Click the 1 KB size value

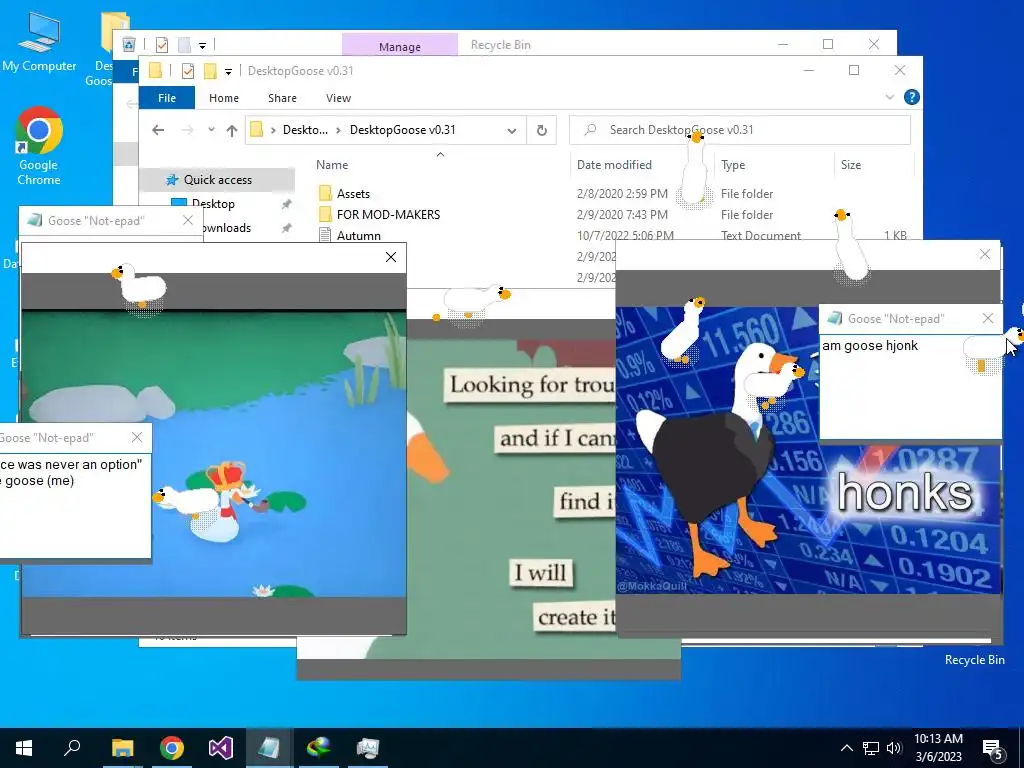click(895, 236)
